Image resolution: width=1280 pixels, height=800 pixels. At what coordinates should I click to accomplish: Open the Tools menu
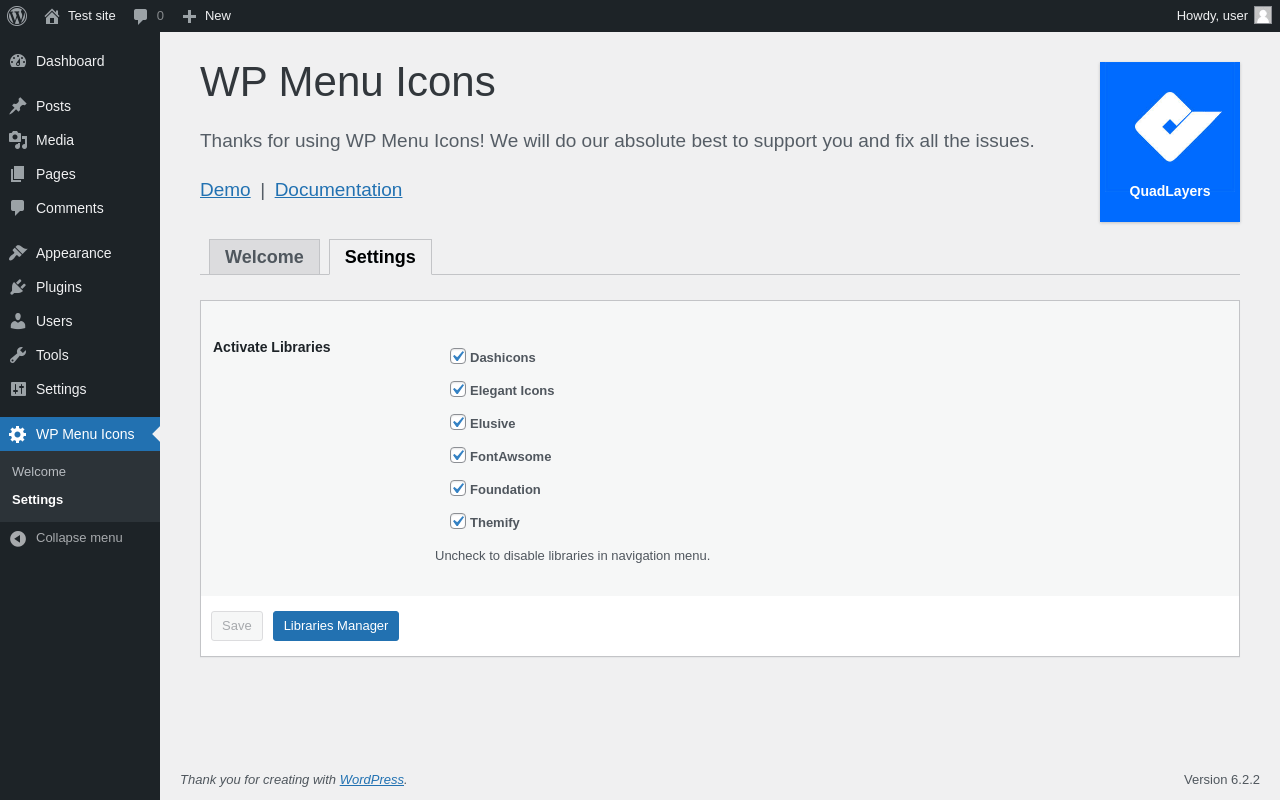80,355
